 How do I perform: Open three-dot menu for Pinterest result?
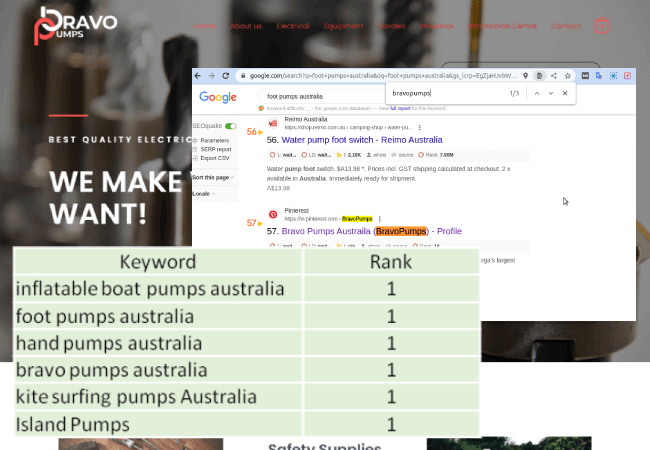point(379,219)
